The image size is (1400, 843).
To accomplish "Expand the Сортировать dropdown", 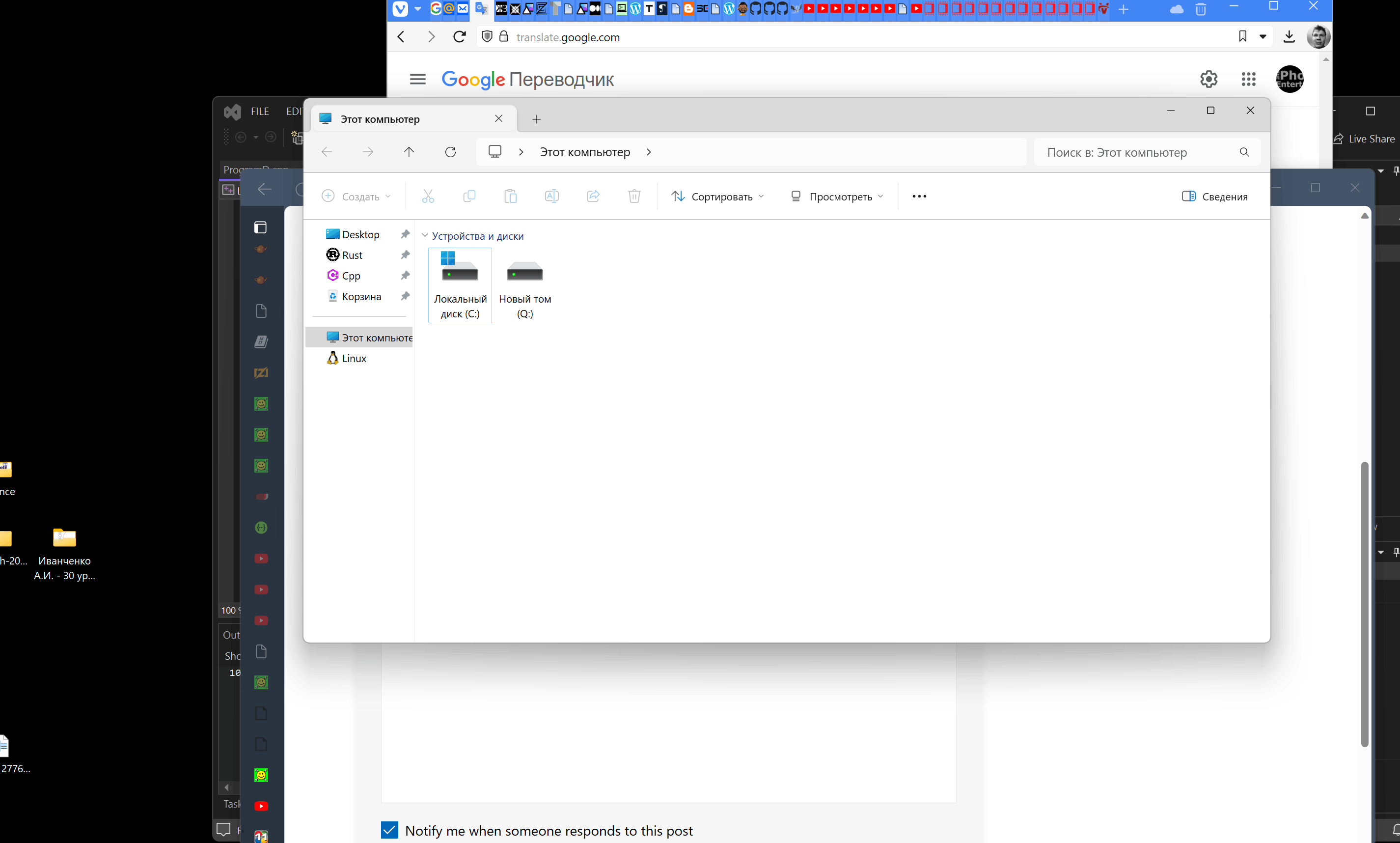I will 717,197.
